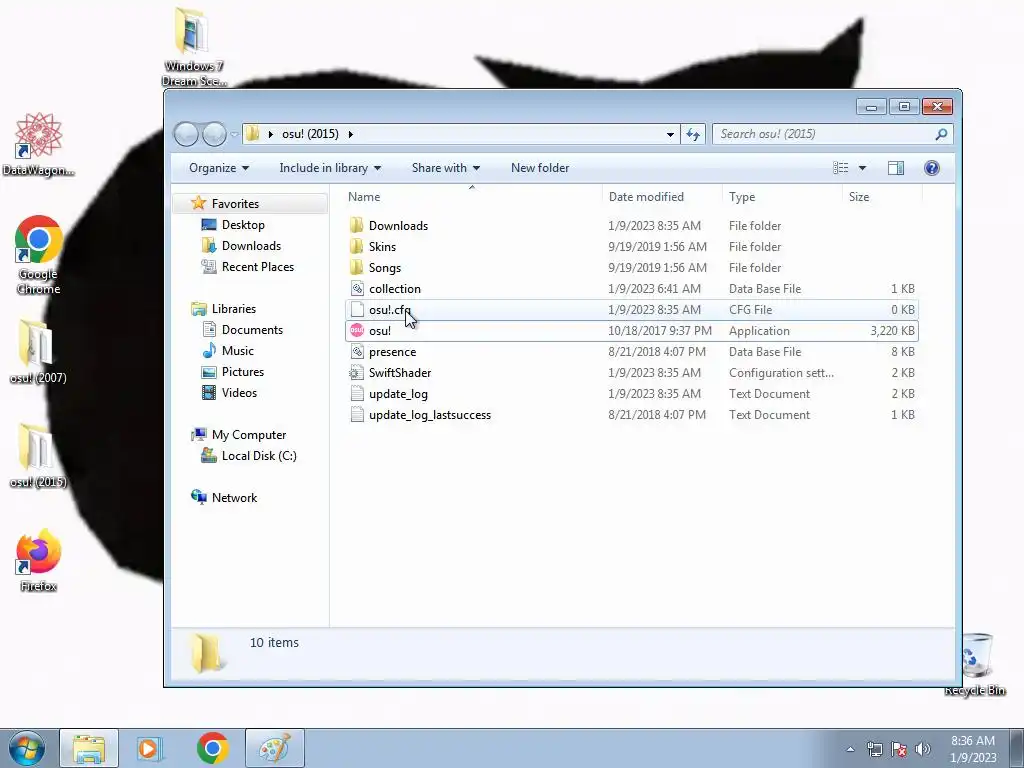This screenshot has height=768, width=1024.
Task: Select the osu! (2015) desktop folder
Action: click(x=38, y=455)
